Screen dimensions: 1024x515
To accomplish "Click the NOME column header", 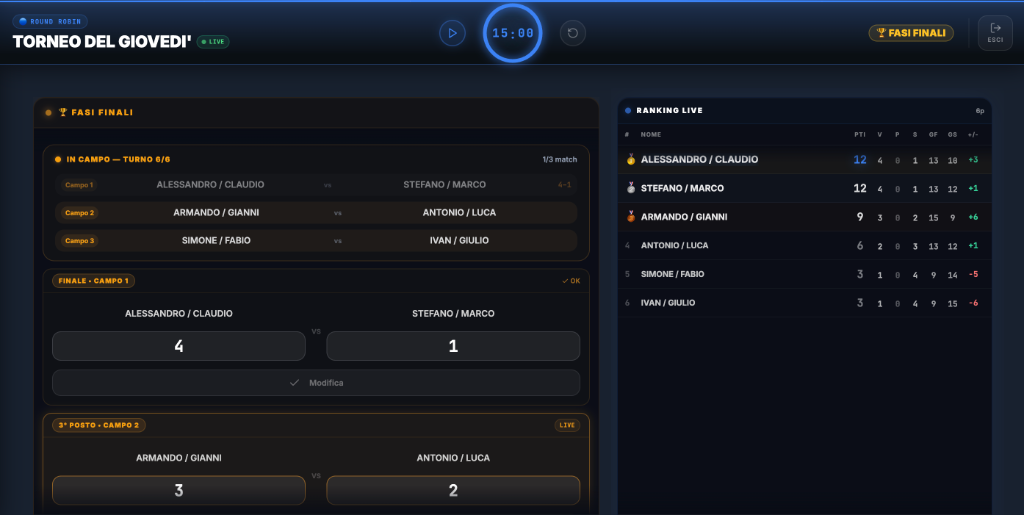I will tap(650, 134).
